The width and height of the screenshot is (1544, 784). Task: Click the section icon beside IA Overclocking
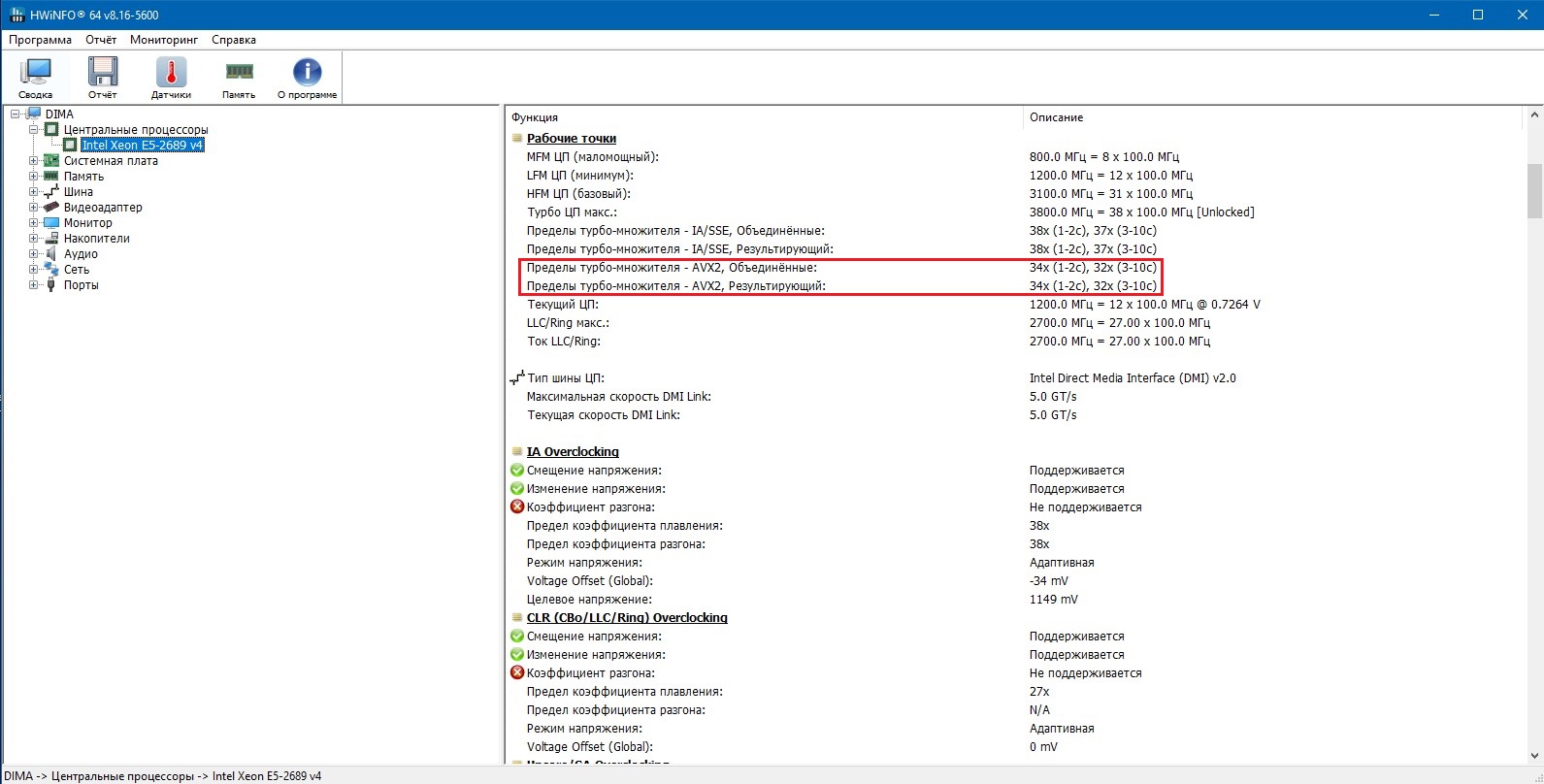517,452
